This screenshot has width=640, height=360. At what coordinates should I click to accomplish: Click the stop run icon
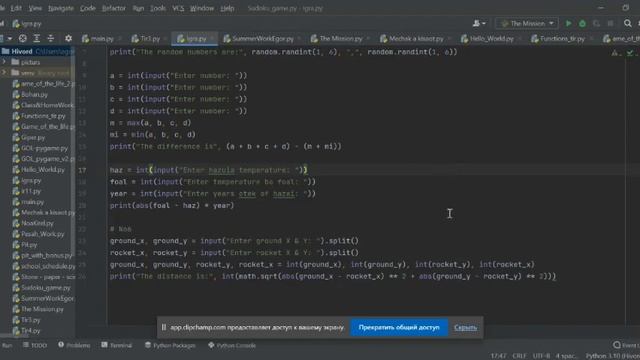pos(610,24)
